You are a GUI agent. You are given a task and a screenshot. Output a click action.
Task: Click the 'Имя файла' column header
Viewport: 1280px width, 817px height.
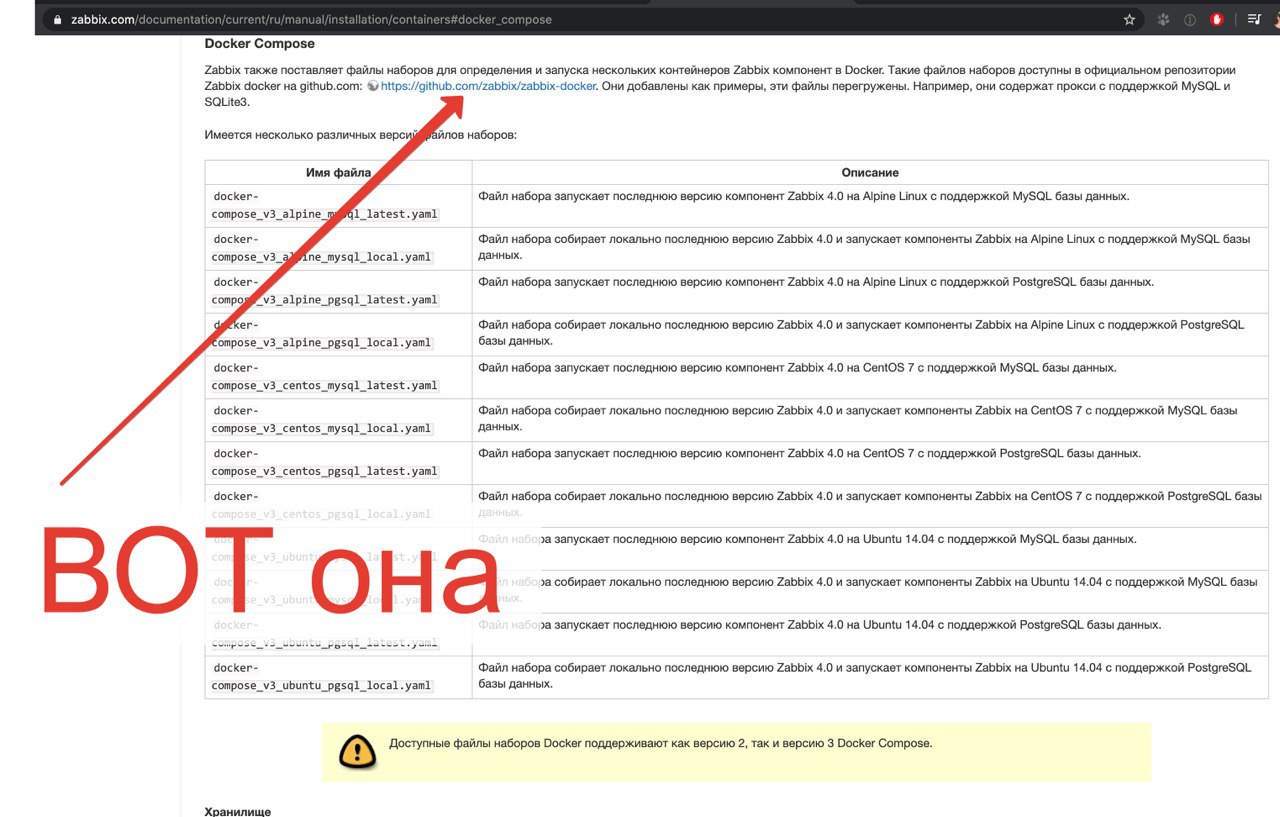pyautogui.click(x=338, y=172)
